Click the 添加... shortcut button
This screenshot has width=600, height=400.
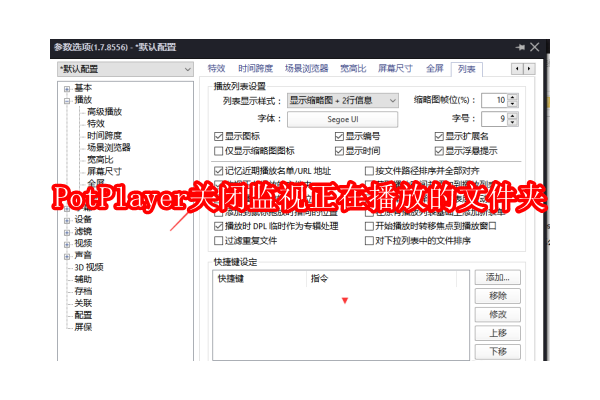(x=498, y=278)
